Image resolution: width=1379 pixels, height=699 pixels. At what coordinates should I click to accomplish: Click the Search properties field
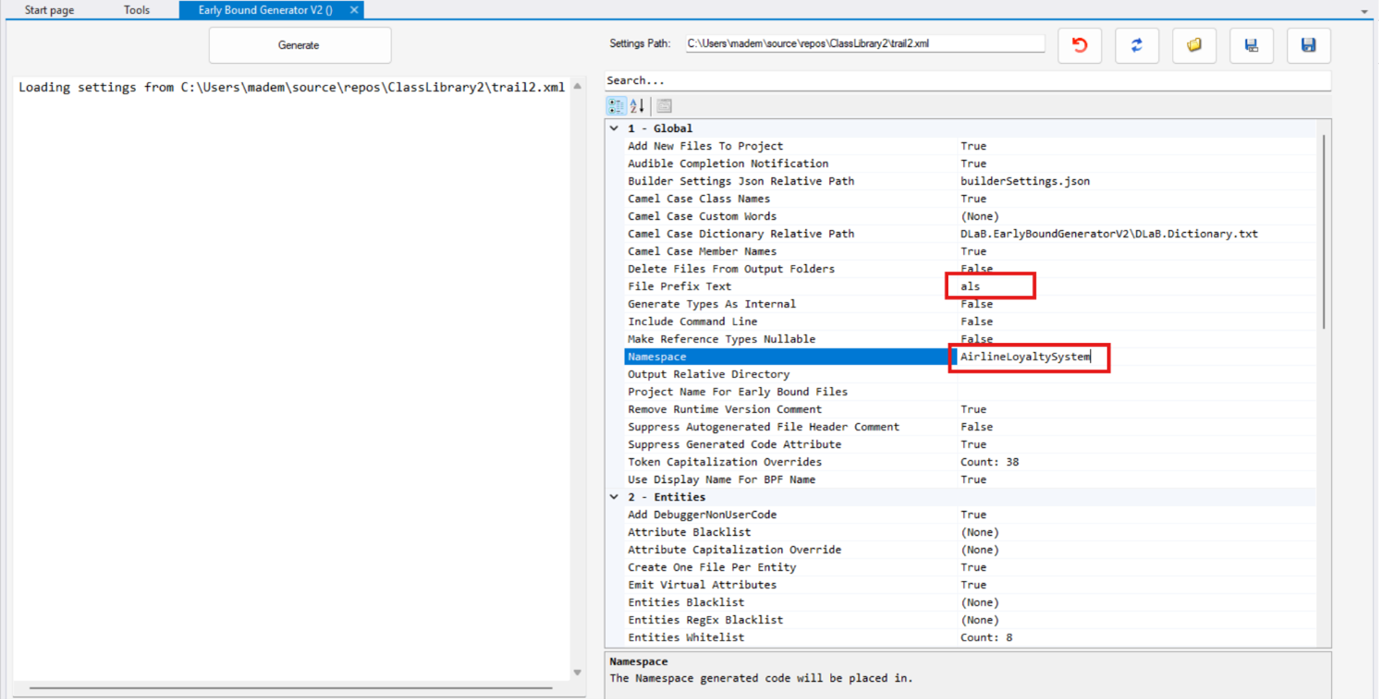pyautogui.click(x=966, y=80)
